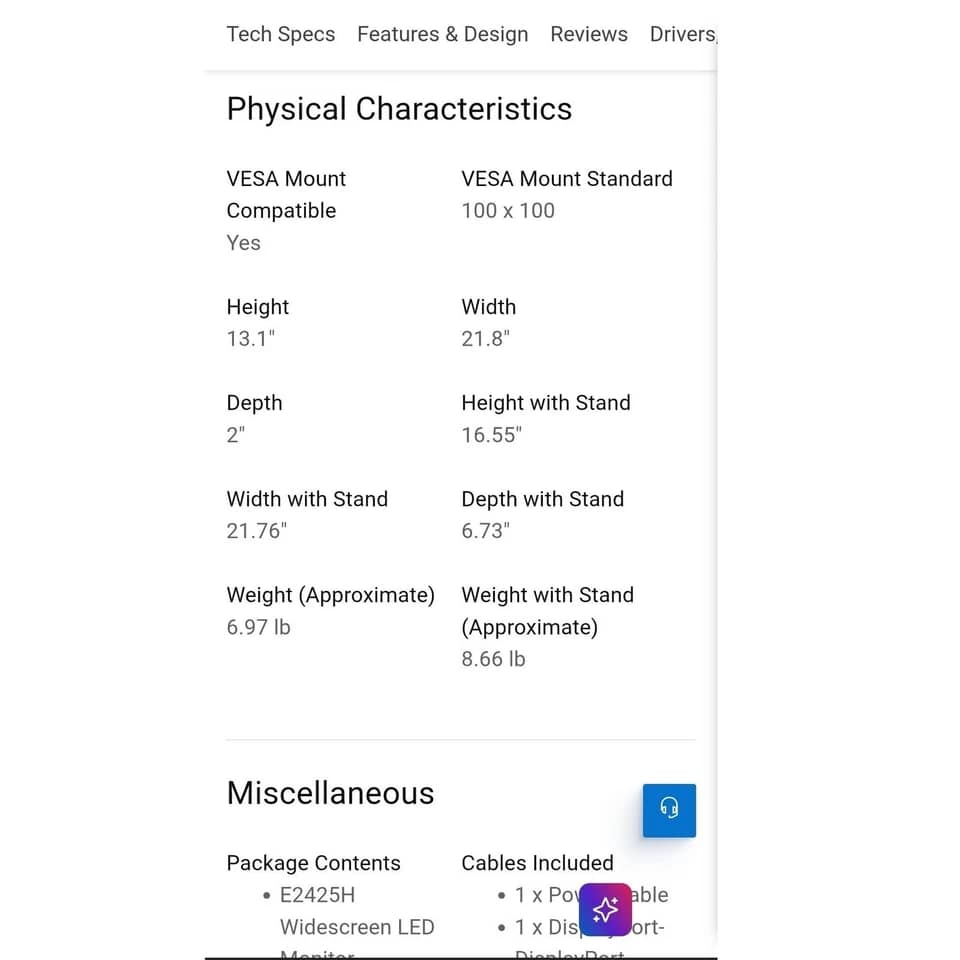Click the Cables Included label
The image size is (960, 960).
pyautogui.click(x=538, y=863)
